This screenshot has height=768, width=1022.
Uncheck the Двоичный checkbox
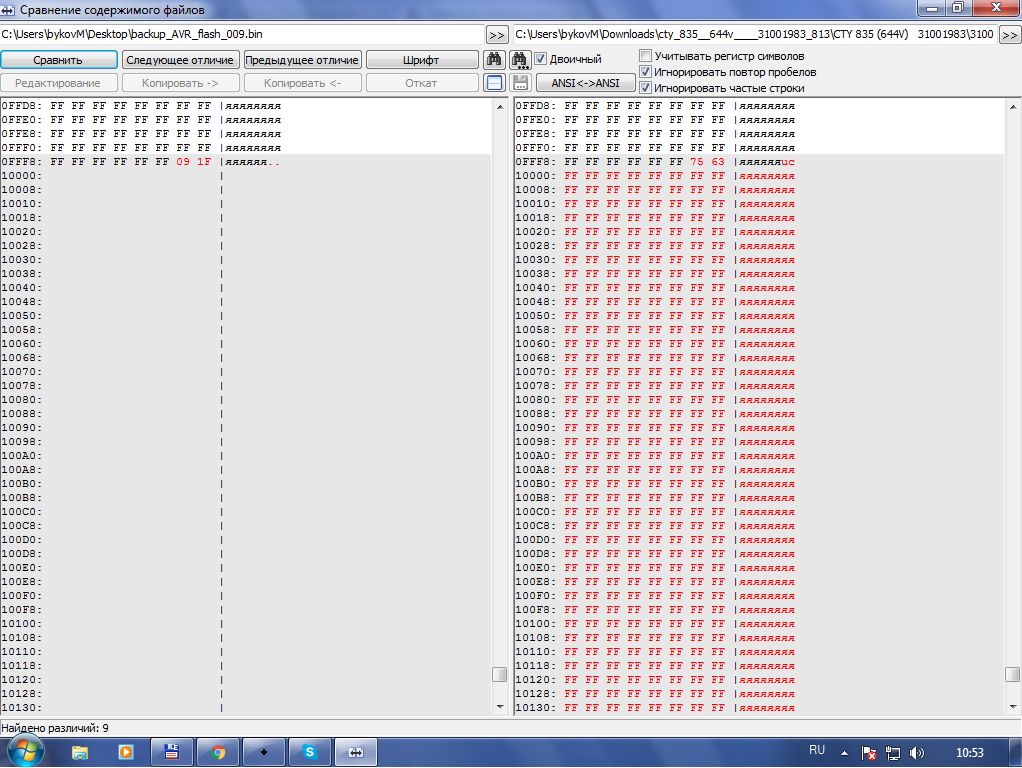click(541, 59)
